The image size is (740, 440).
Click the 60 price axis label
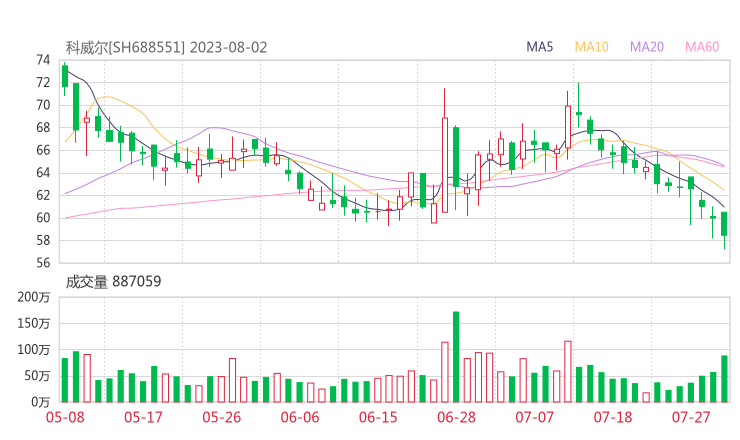(x=43, y=218)
